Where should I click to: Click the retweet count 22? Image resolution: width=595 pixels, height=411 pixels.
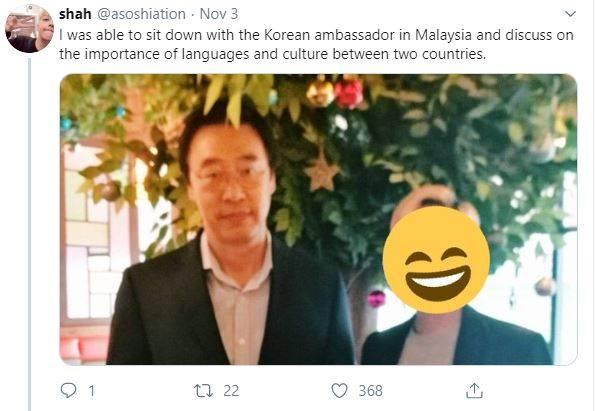[x=231, y=391]
